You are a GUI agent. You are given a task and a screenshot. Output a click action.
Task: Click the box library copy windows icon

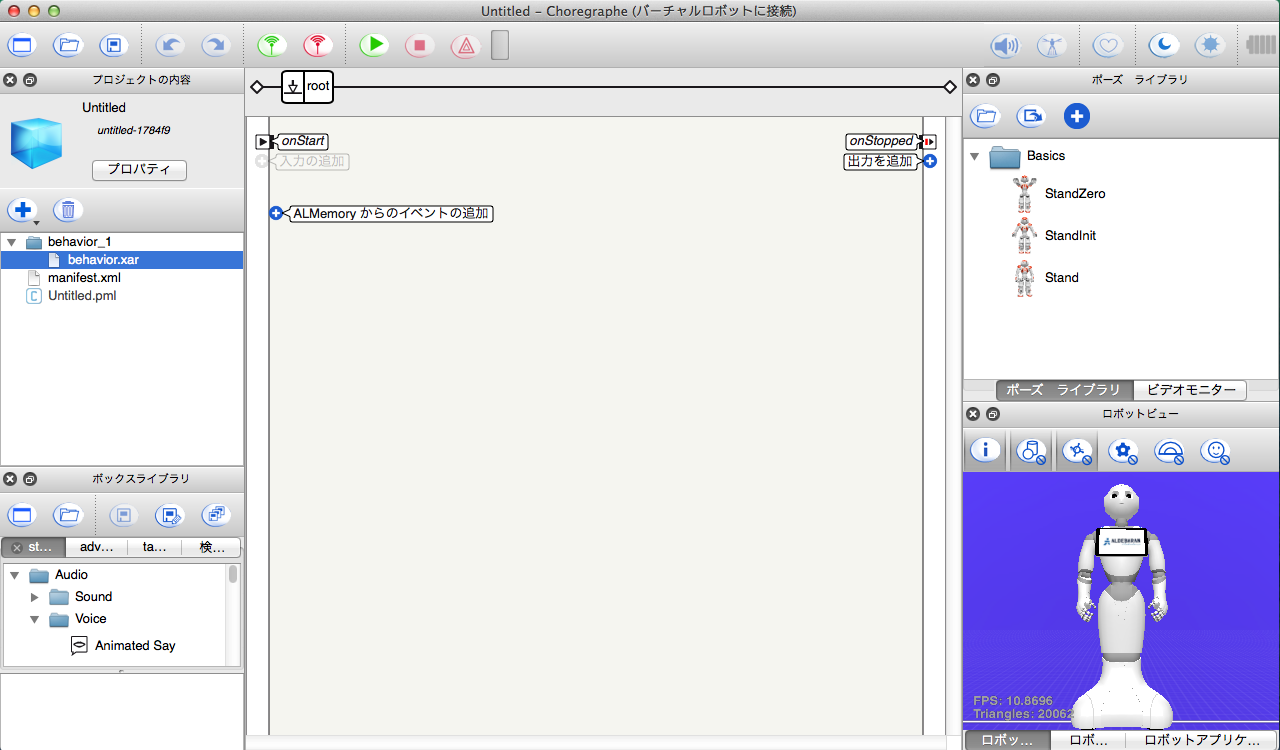[215, 516]
